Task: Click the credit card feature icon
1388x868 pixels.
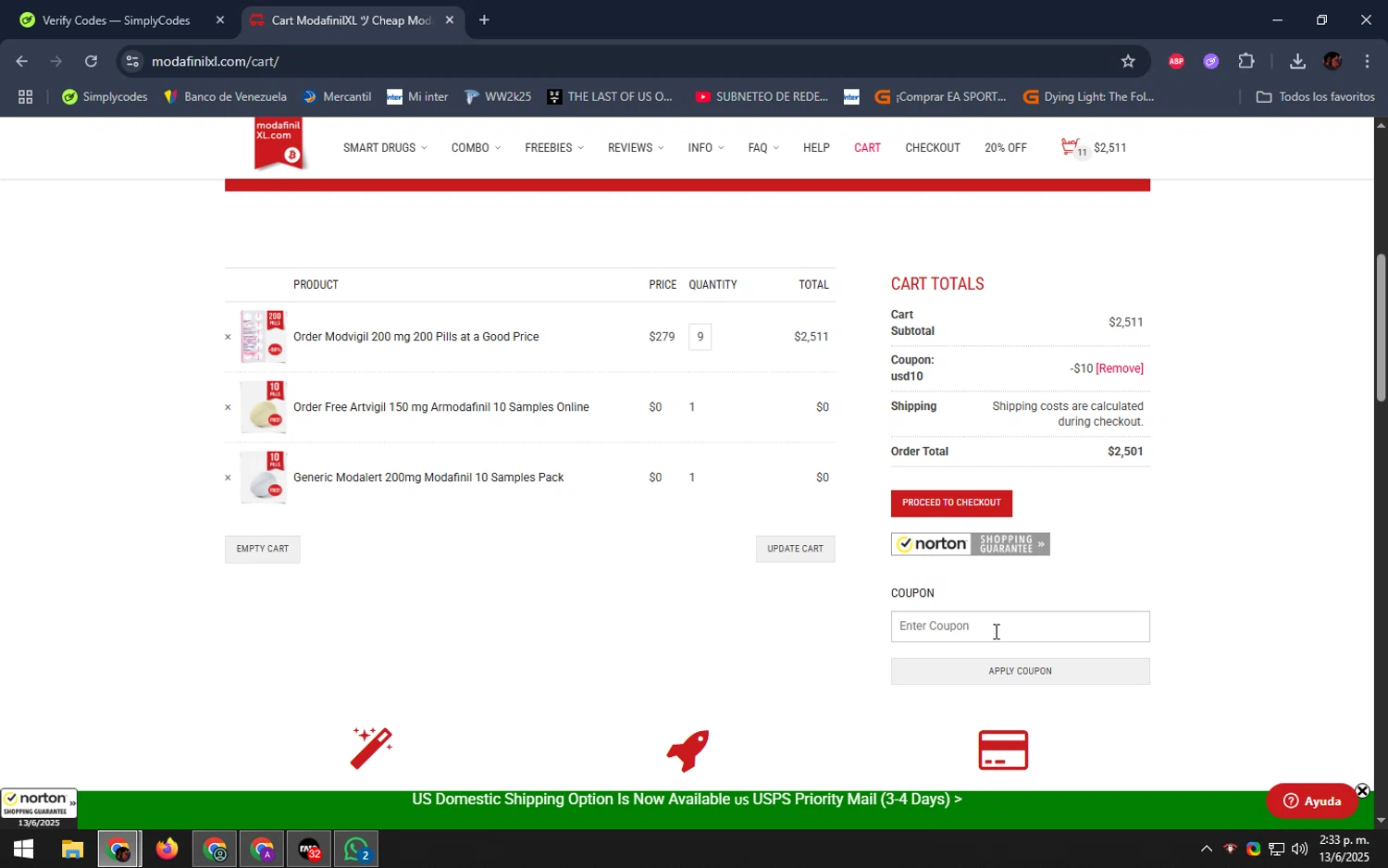Action: [1003, 750]
